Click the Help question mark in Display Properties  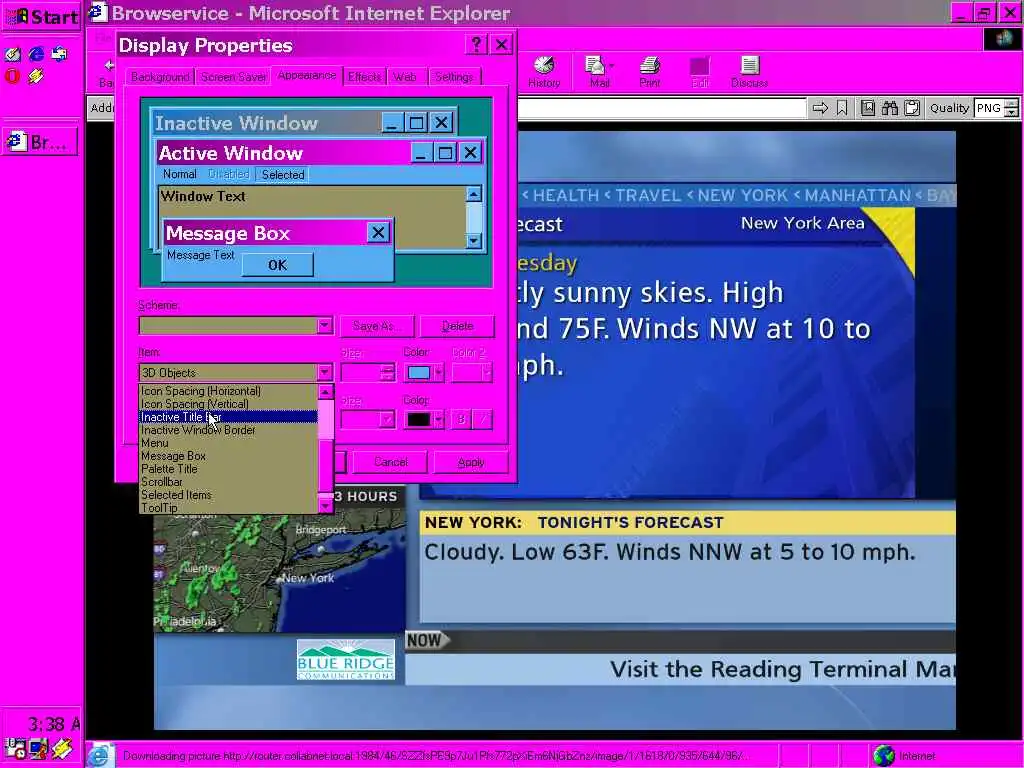(x=476, y=44)
